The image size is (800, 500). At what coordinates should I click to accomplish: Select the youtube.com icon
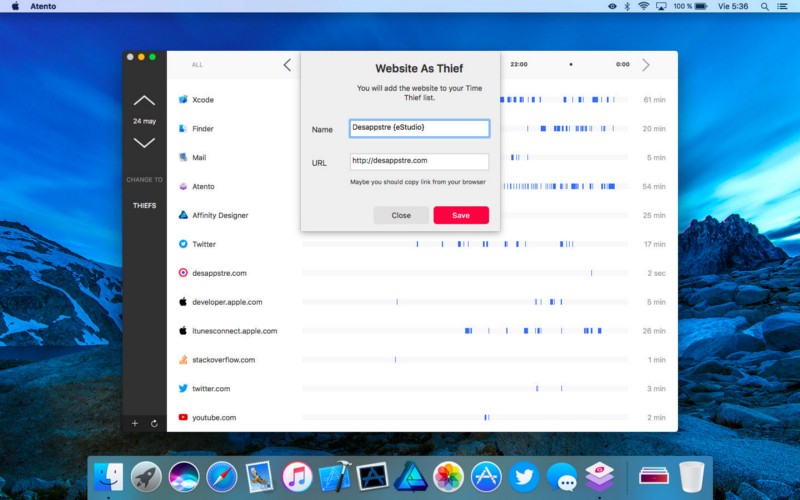pyautogui.click(x=183, y=417)
